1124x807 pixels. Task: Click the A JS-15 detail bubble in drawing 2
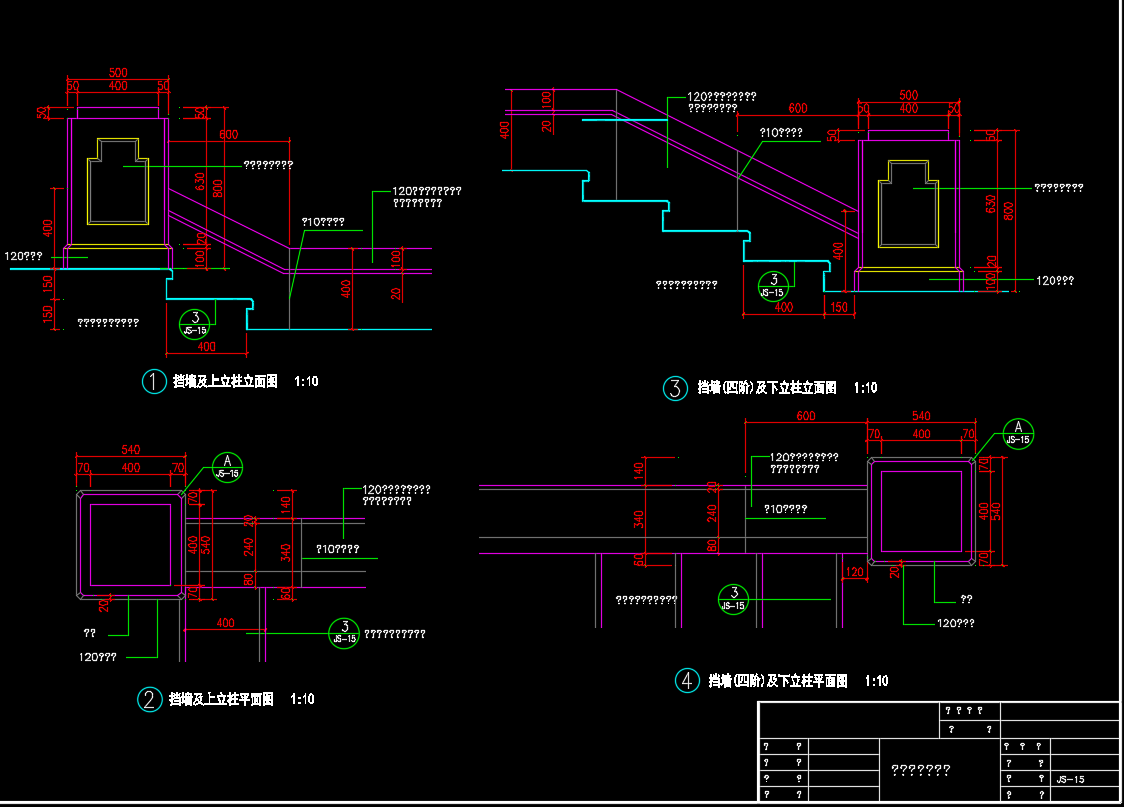[227, 467]
